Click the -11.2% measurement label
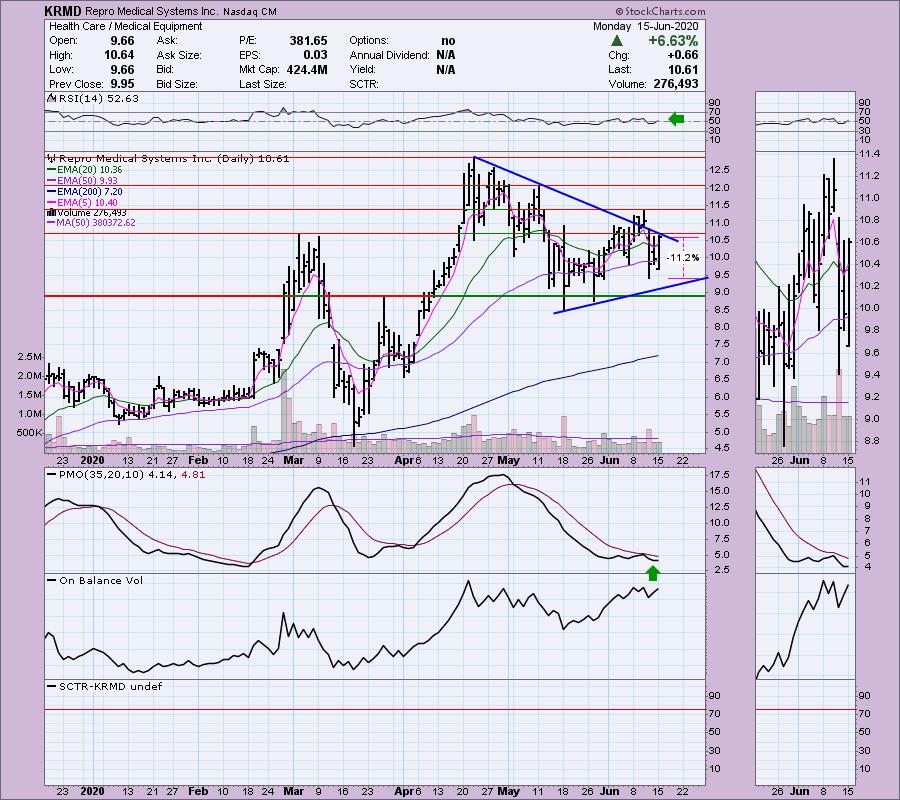The image size is (900, 800). (x=683, y=258)
